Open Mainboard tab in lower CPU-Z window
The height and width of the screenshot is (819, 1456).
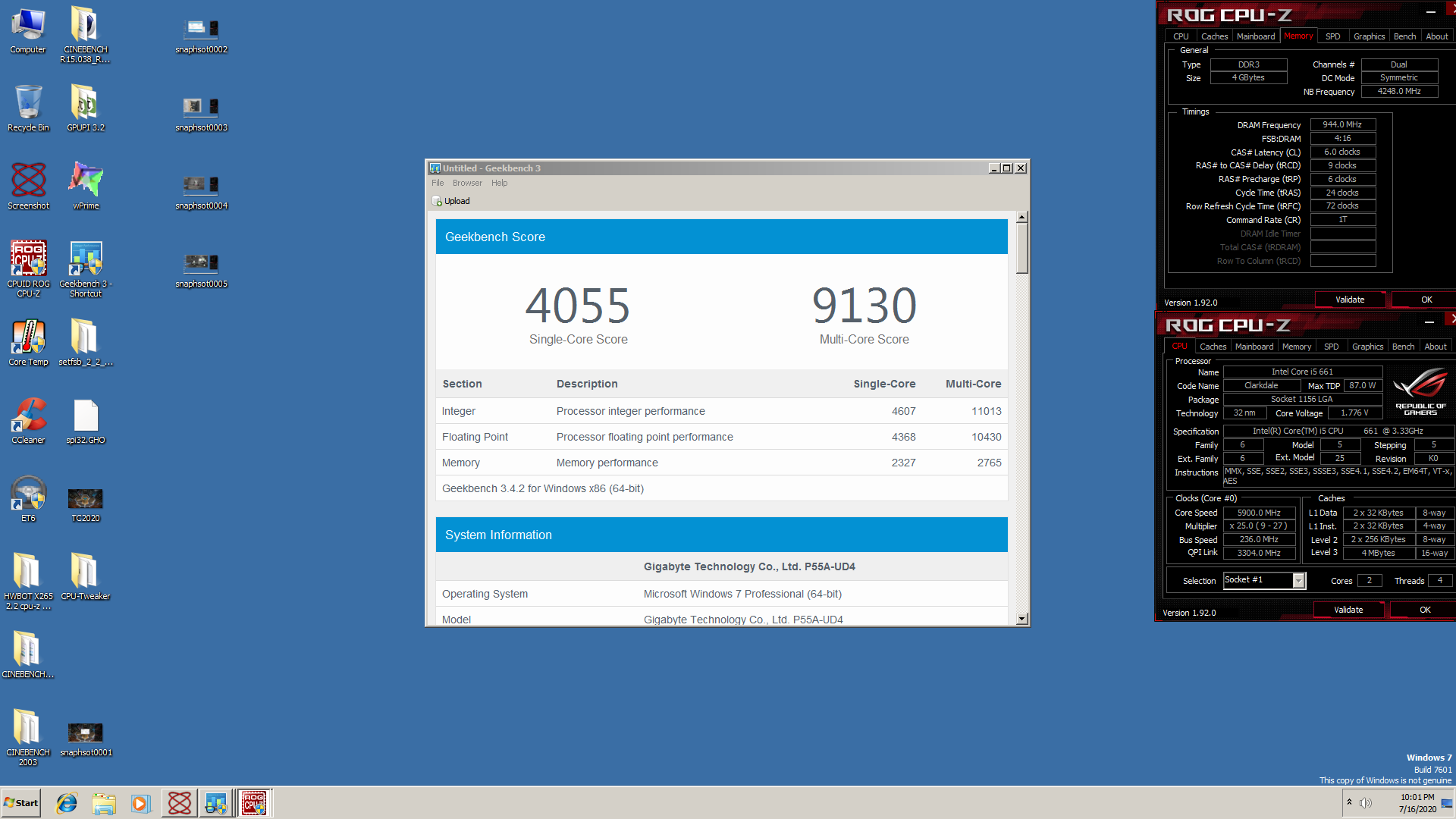[x=1254, y=347]
